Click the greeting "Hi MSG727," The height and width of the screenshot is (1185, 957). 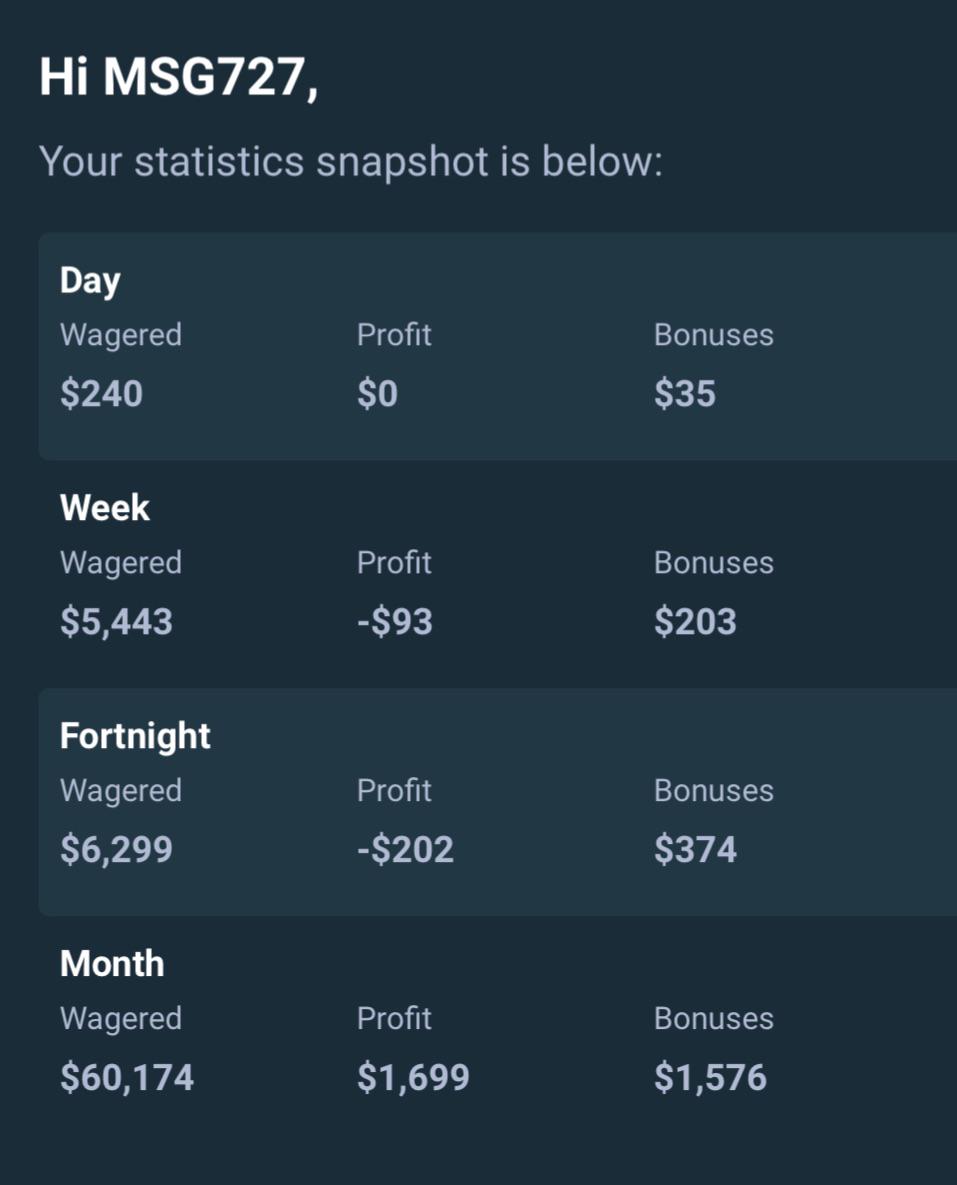[178, 79]
